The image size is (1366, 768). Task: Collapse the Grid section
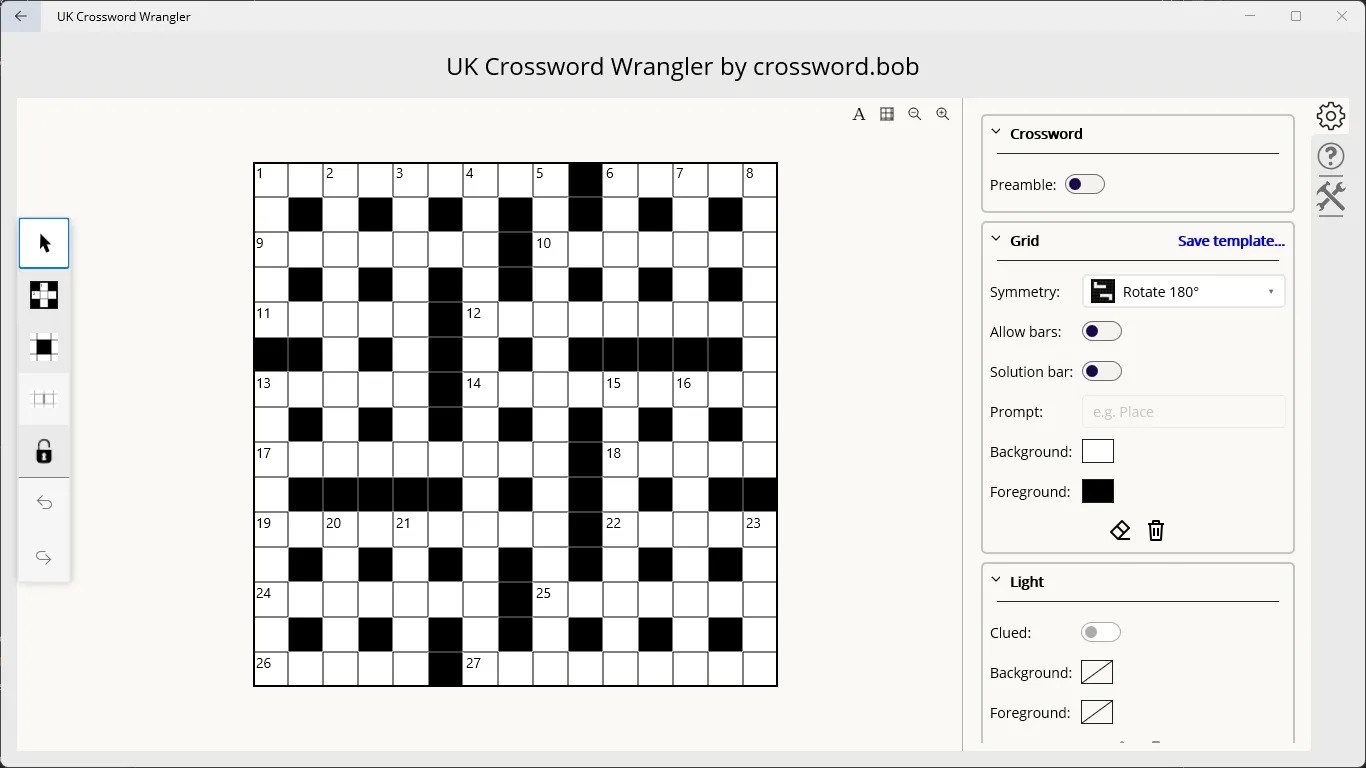996,239
